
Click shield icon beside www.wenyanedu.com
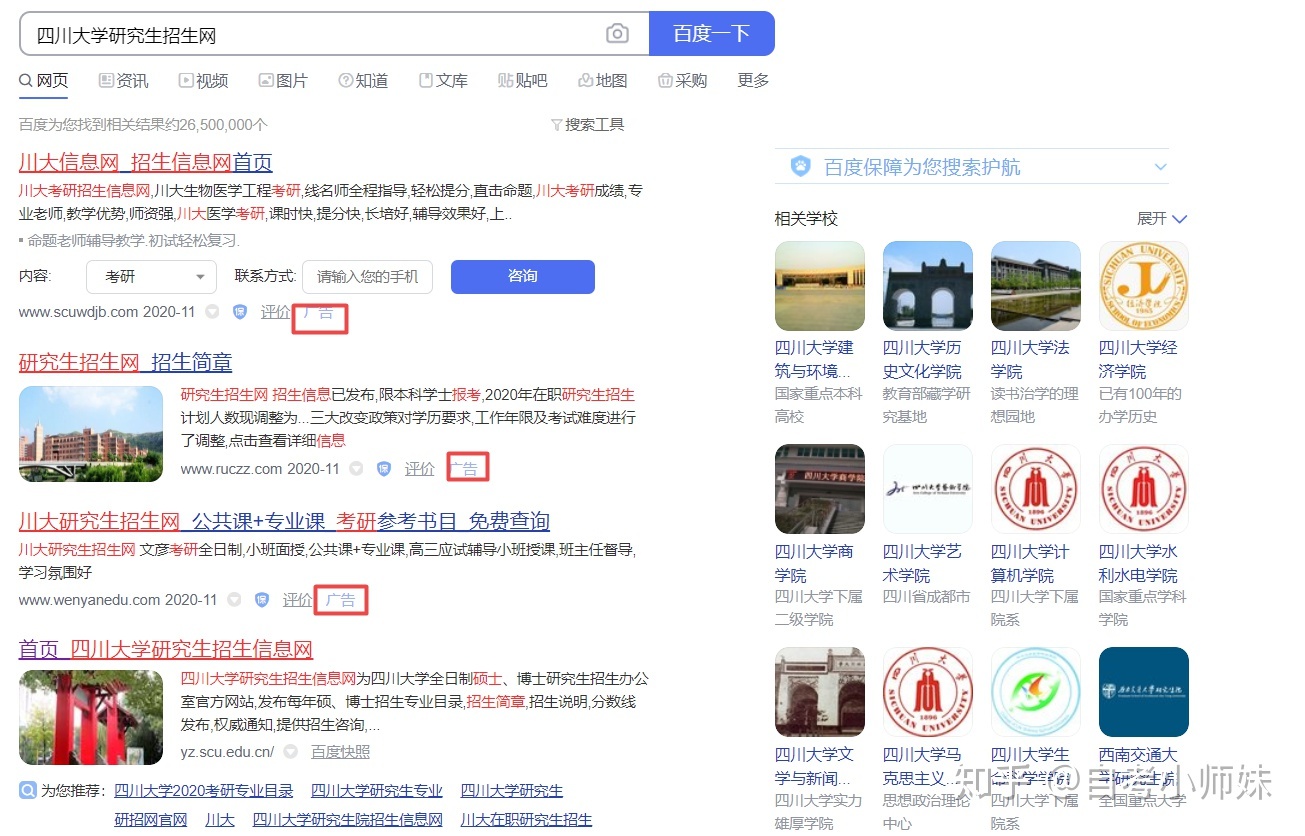262,600
